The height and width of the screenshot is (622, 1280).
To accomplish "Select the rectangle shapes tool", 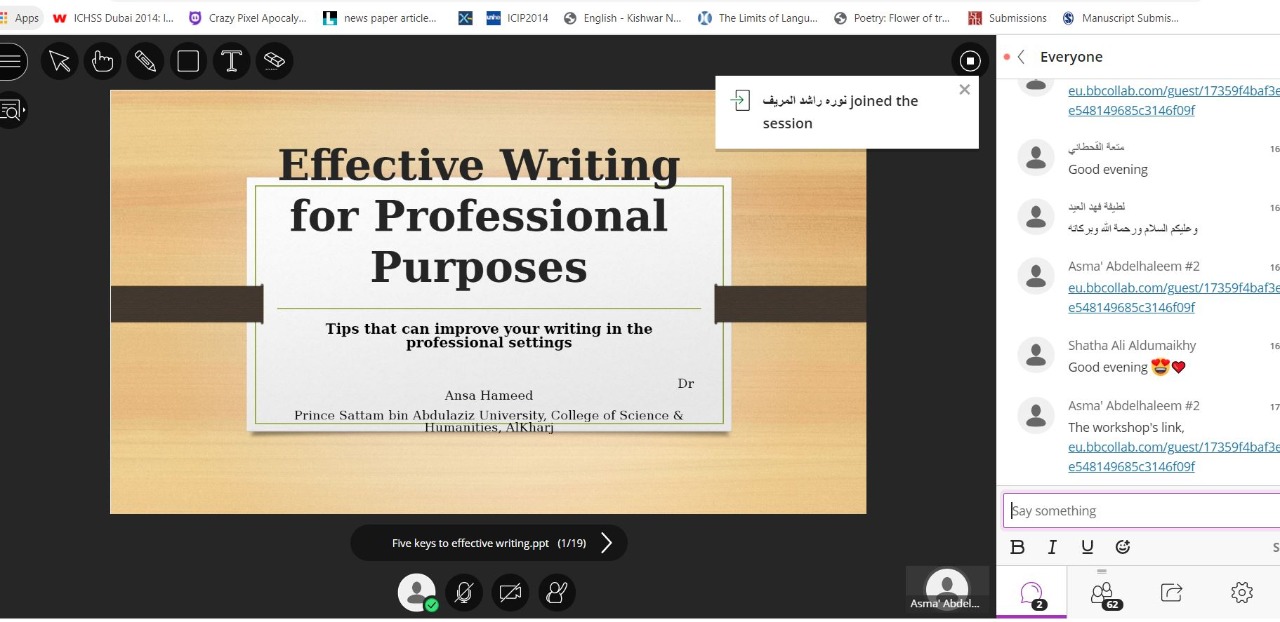I will click(188, 62).
